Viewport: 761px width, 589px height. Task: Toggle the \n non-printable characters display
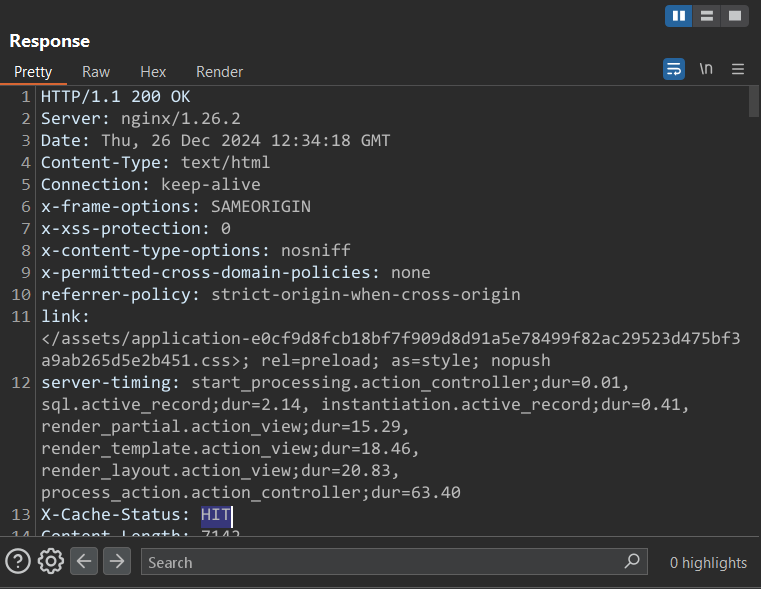click(706, 69)
